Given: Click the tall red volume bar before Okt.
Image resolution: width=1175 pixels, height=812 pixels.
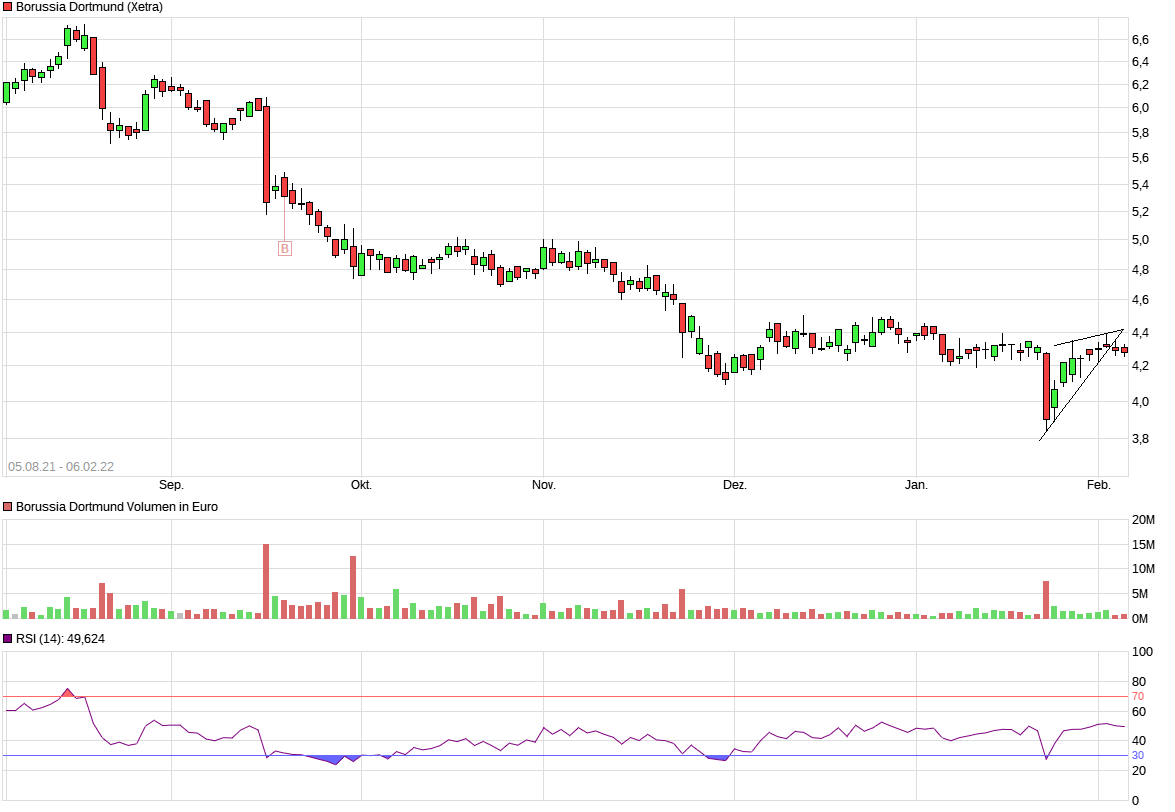Looking at the screenshot, I should click(x=353, y=587).
